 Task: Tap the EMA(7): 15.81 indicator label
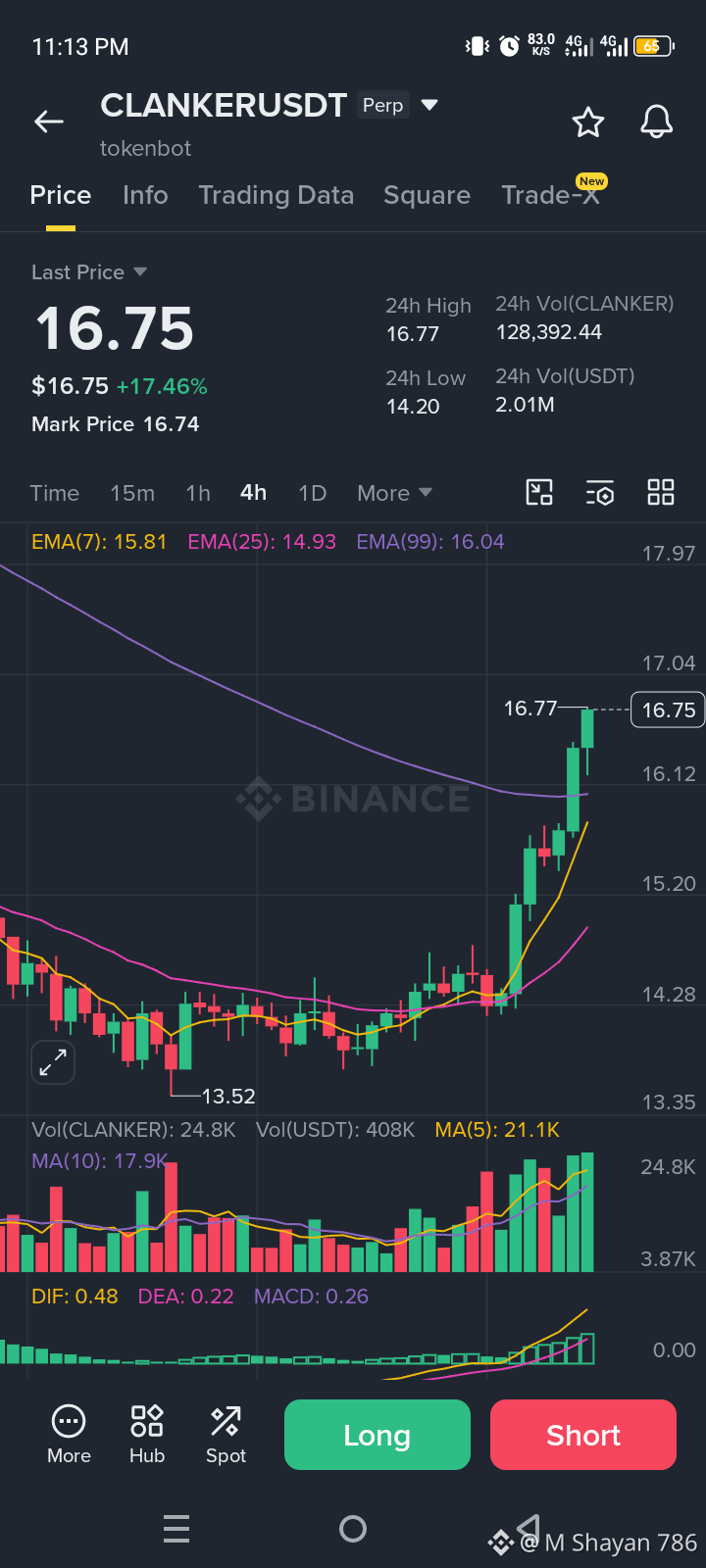[99, 542]
